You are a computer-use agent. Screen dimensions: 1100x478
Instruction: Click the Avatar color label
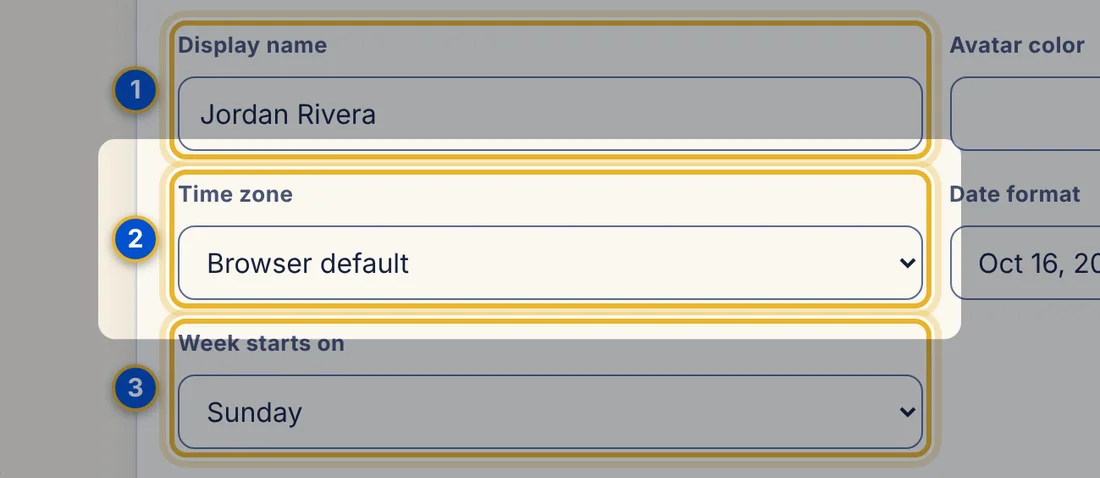coord(1017,46)
